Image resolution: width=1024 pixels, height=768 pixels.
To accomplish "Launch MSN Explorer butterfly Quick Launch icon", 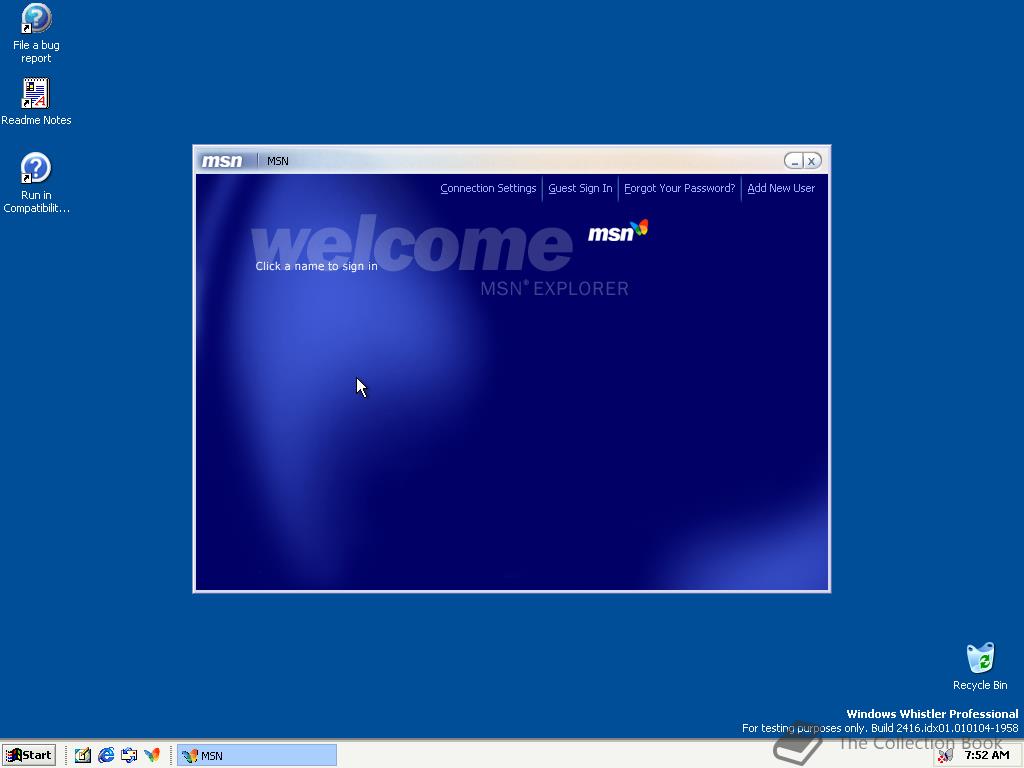I will click(x=152, y=755).
